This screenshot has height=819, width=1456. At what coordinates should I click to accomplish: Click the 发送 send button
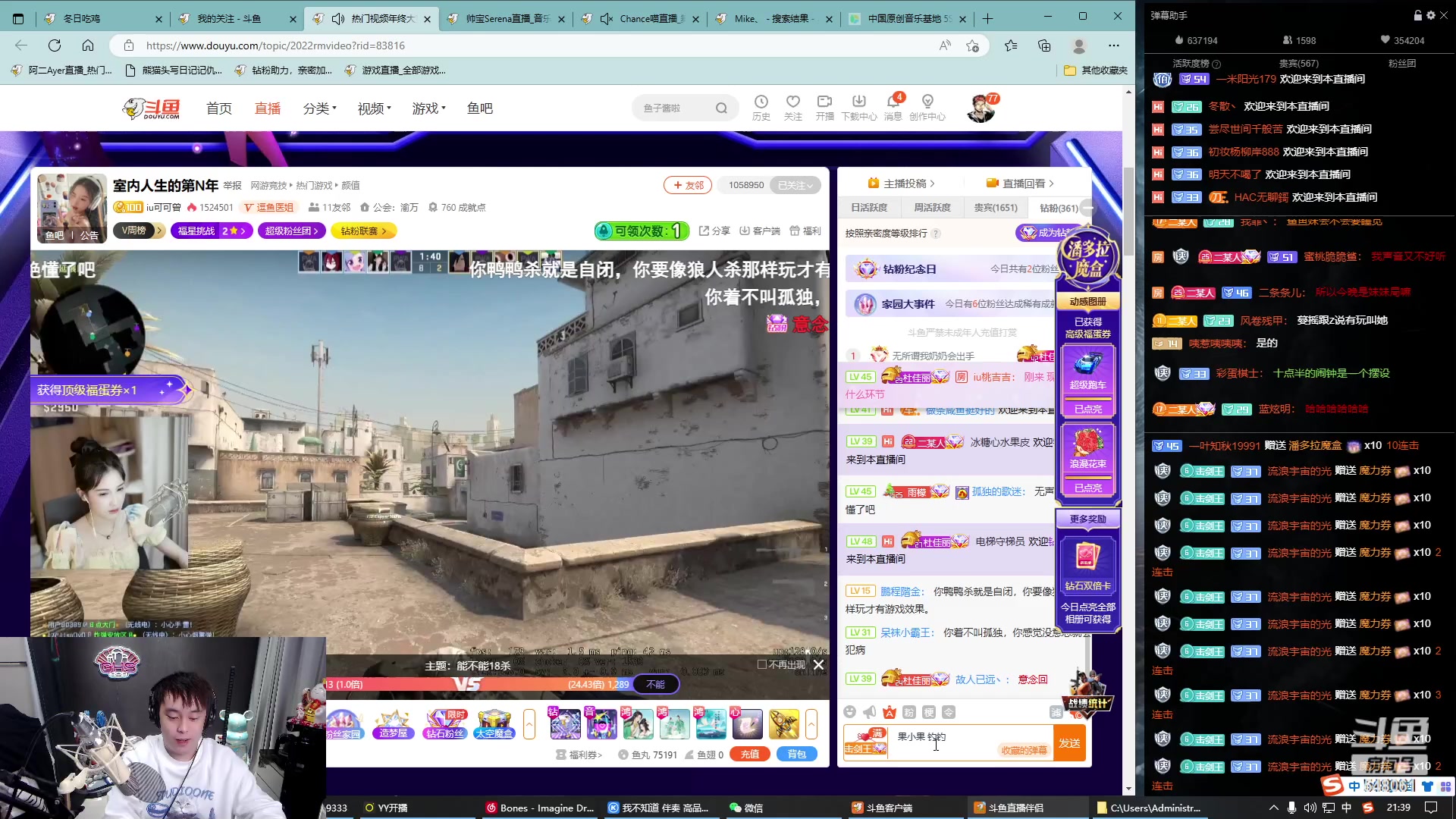(1069, 743)
